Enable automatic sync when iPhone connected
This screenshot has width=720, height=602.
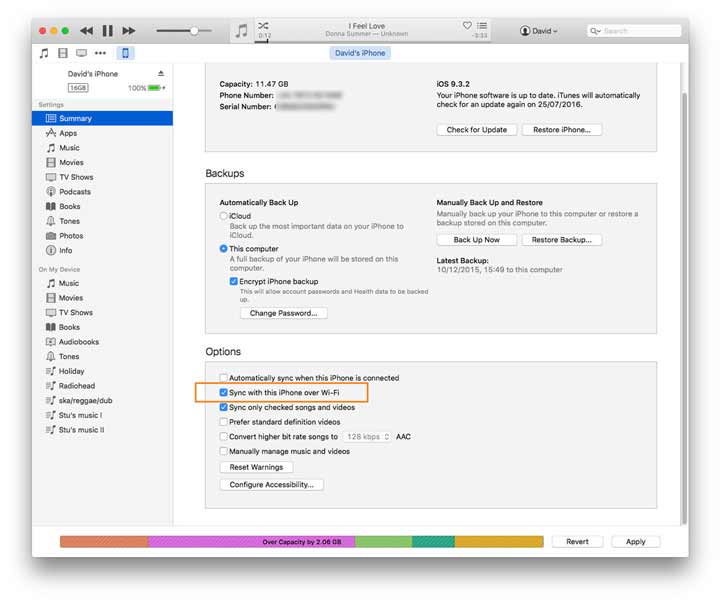coord(224,378)
